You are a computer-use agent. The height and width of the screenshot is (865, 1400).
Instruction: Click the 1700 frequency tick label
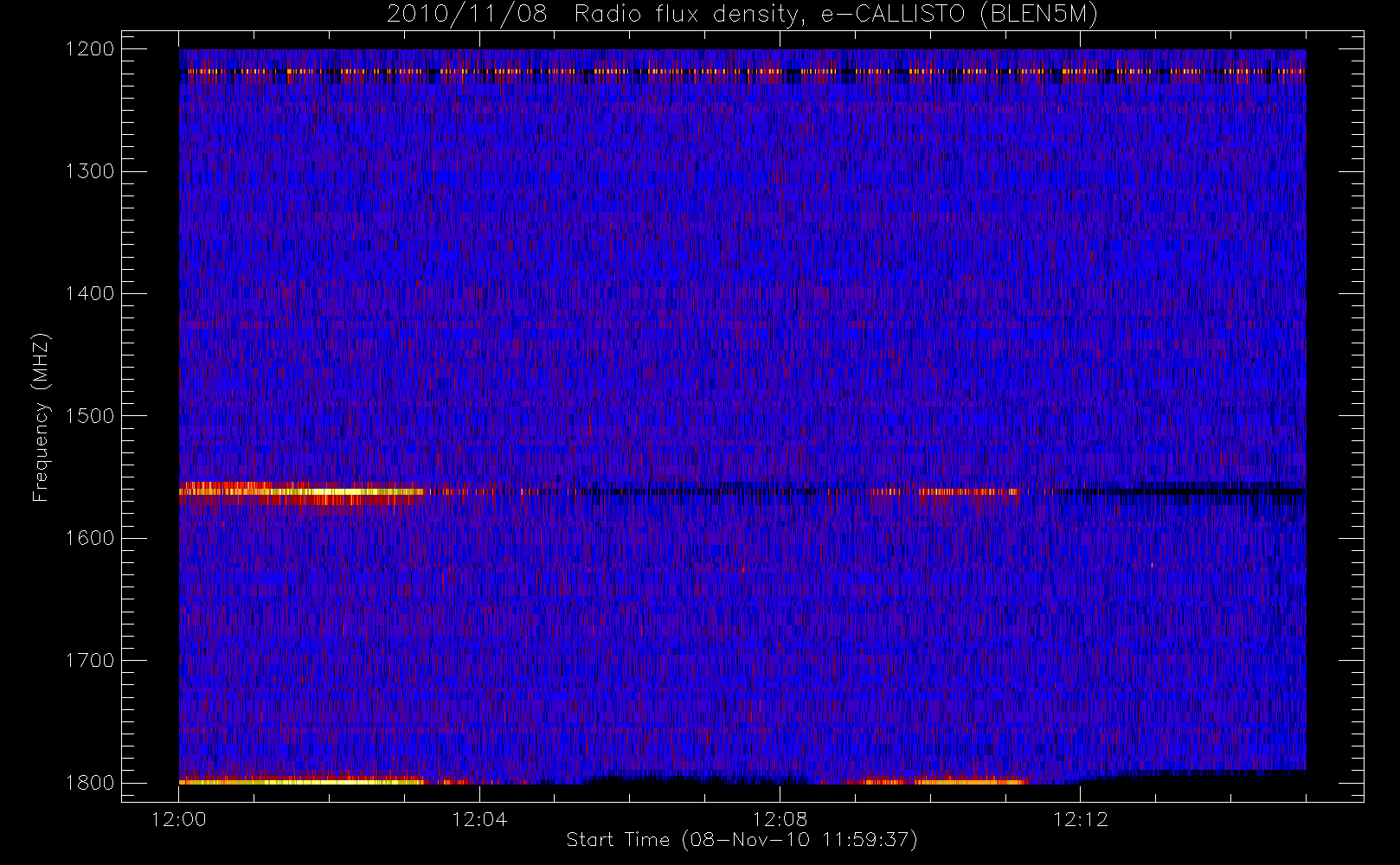point(90,660)
